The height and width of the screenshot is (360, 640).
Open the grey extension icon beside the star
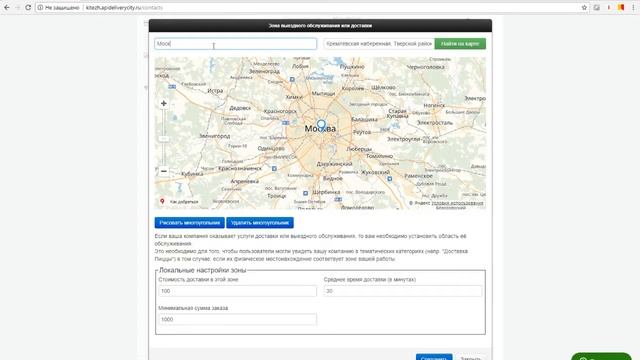point(596,7)
